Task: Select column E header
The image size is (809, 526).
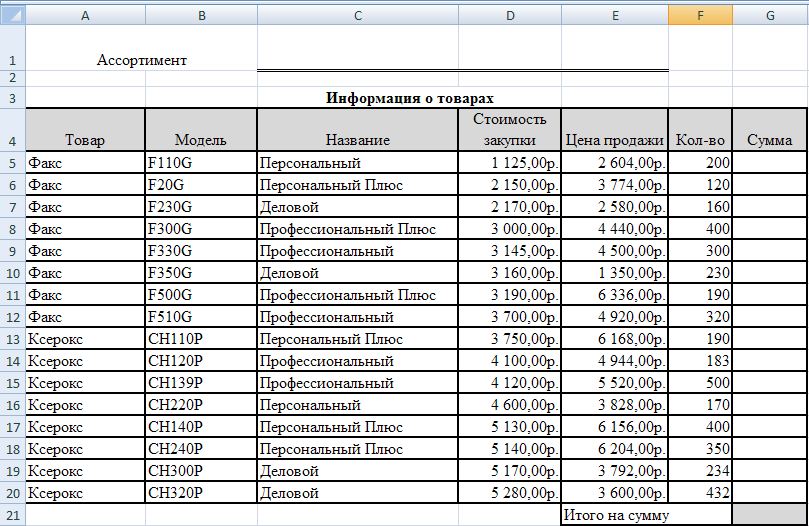Action: coord(615,15)
